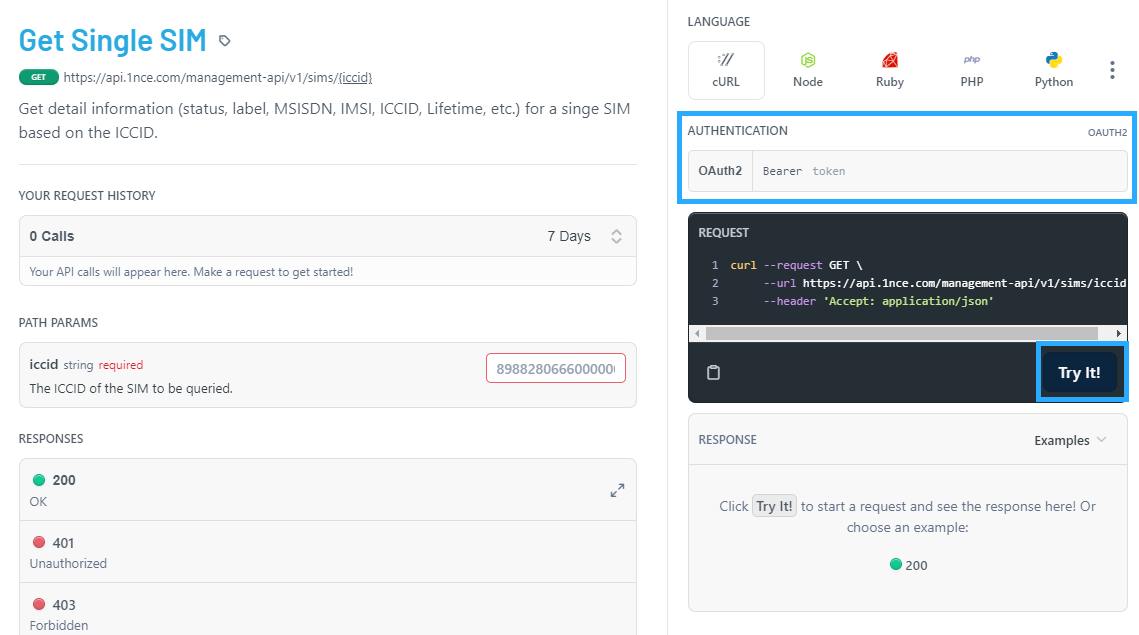Select the Node language icon
The width and height of the screenshot is (1139, 635).
pos(807,61)
